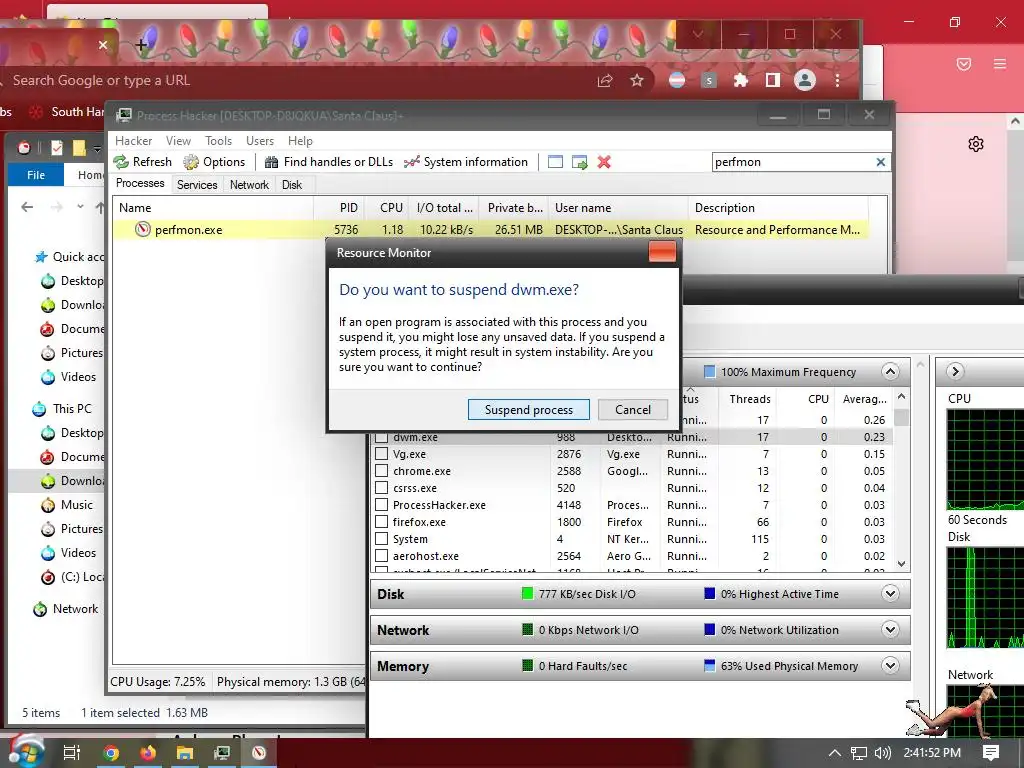Toggle Chrome side panel icon
The image size is (1024, 768).
coord(773,80)
